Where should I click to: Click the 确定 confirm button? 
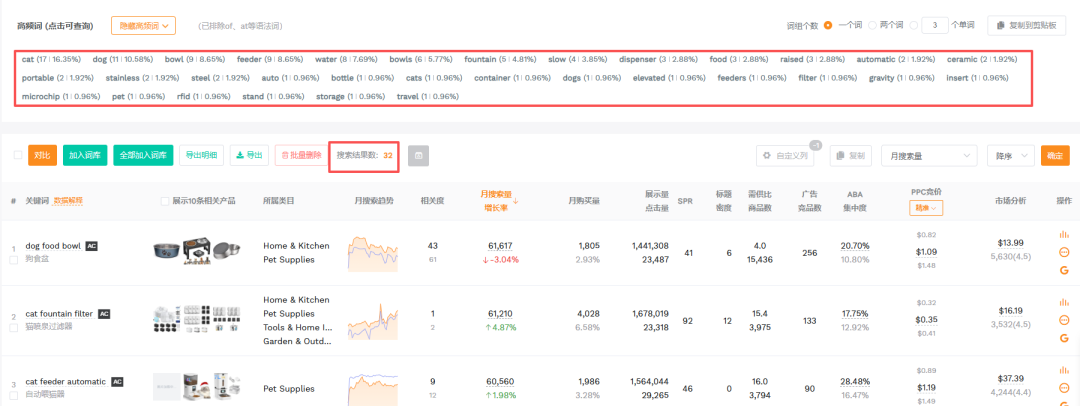coord(1055,156)
